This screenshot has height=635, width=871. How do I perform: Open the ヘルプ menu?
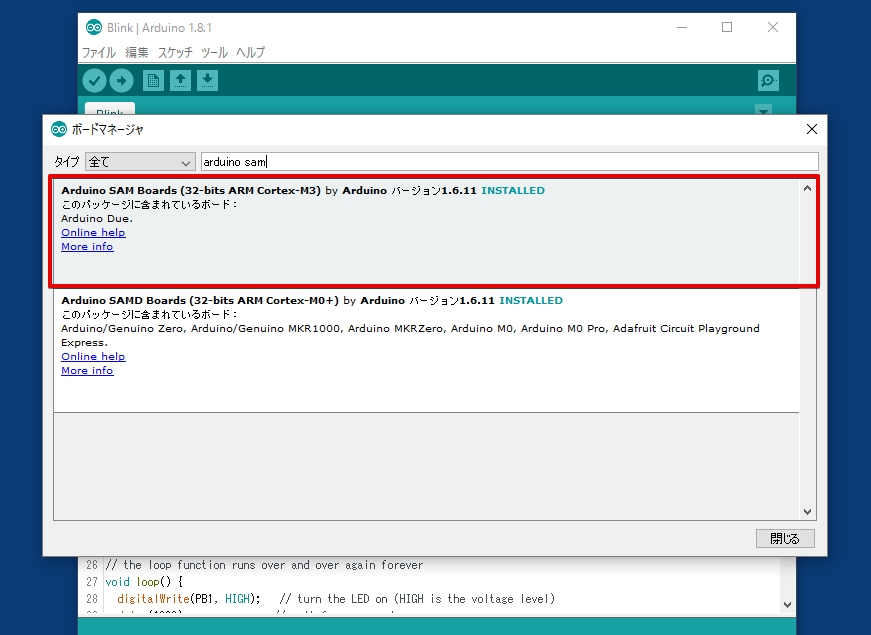point(251,52)
